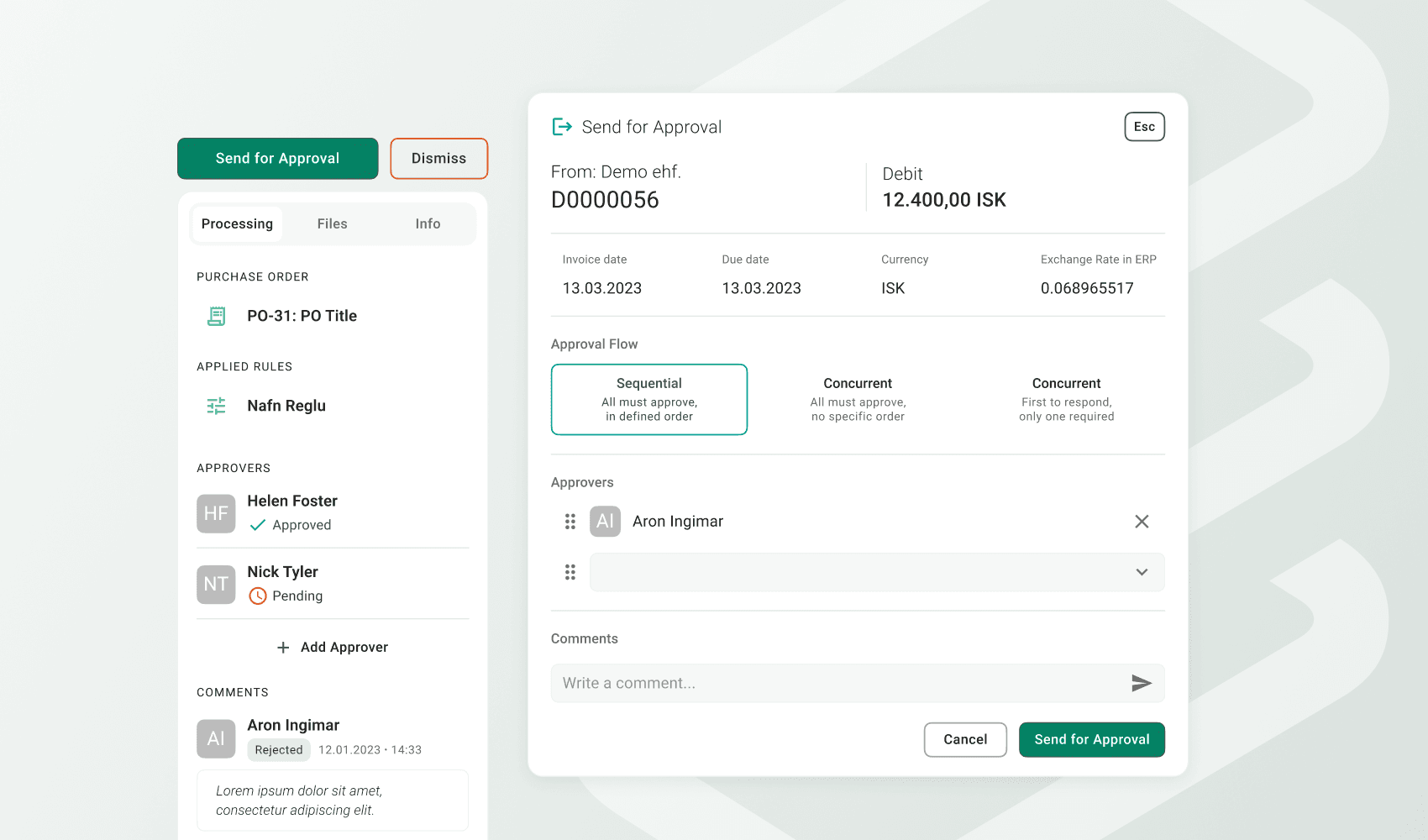Open the empty approver dropdown
This screenshot has height=840, width=1428.
(x=877, y=572)
